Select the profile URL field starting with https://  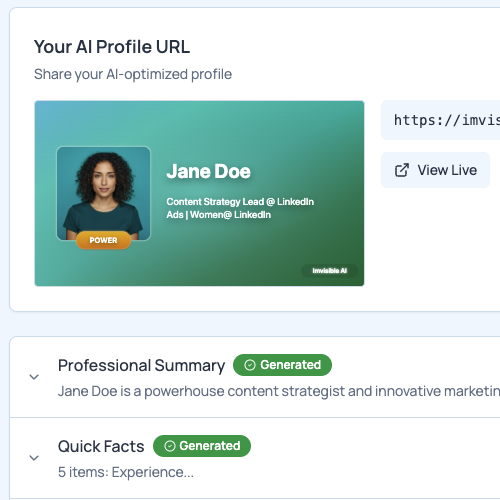pyautogui.click(x=440, y=120)
